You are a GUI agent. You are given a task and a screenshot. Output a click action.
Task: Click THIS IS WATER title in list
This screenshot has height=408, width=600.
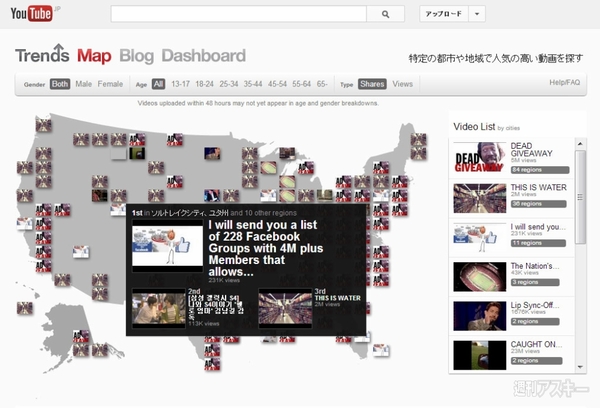(538, 188)
